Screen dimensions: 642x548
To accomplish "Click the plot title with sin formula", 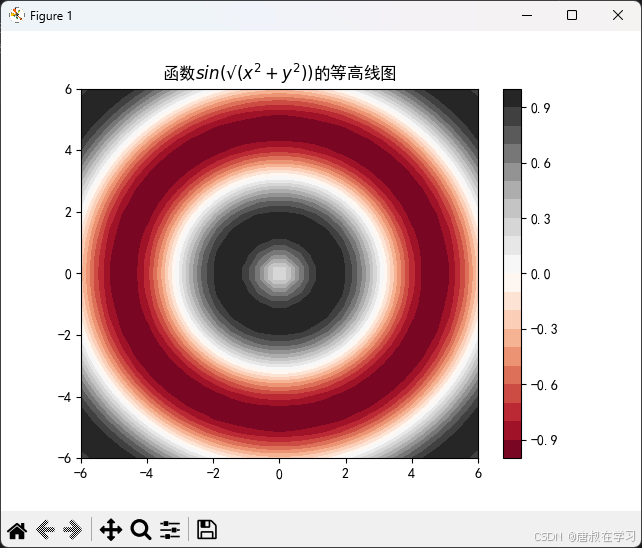I will pyautogui.click(x=280, y=73).
